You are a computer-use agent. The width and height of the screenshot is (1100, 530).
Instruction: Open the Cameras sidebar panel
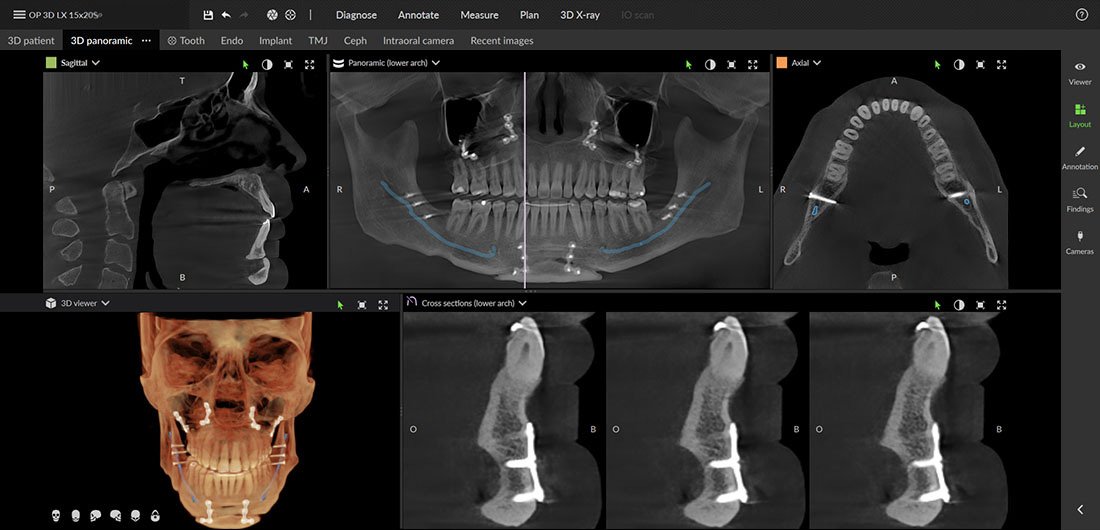pyautogui.click(x=1080, y=240)
